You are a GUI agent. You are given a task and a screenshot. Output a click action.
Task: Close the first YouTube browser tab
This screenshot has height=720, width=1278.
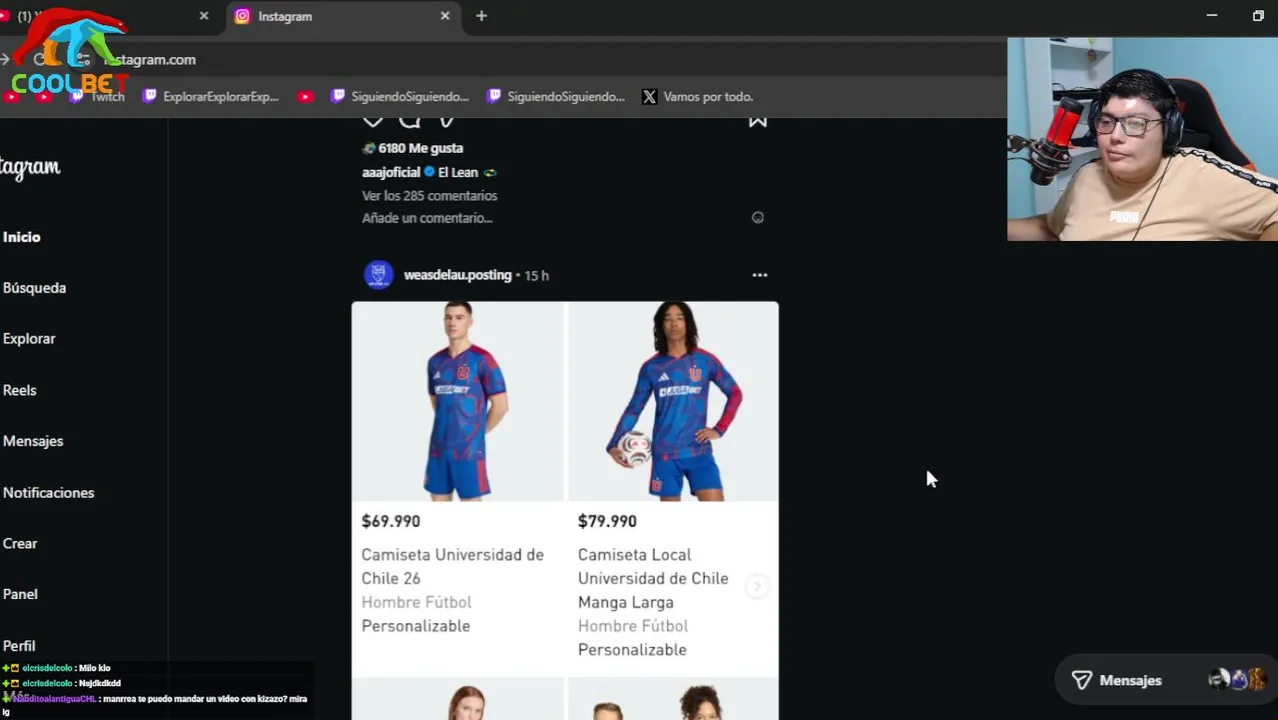point(204,16)
